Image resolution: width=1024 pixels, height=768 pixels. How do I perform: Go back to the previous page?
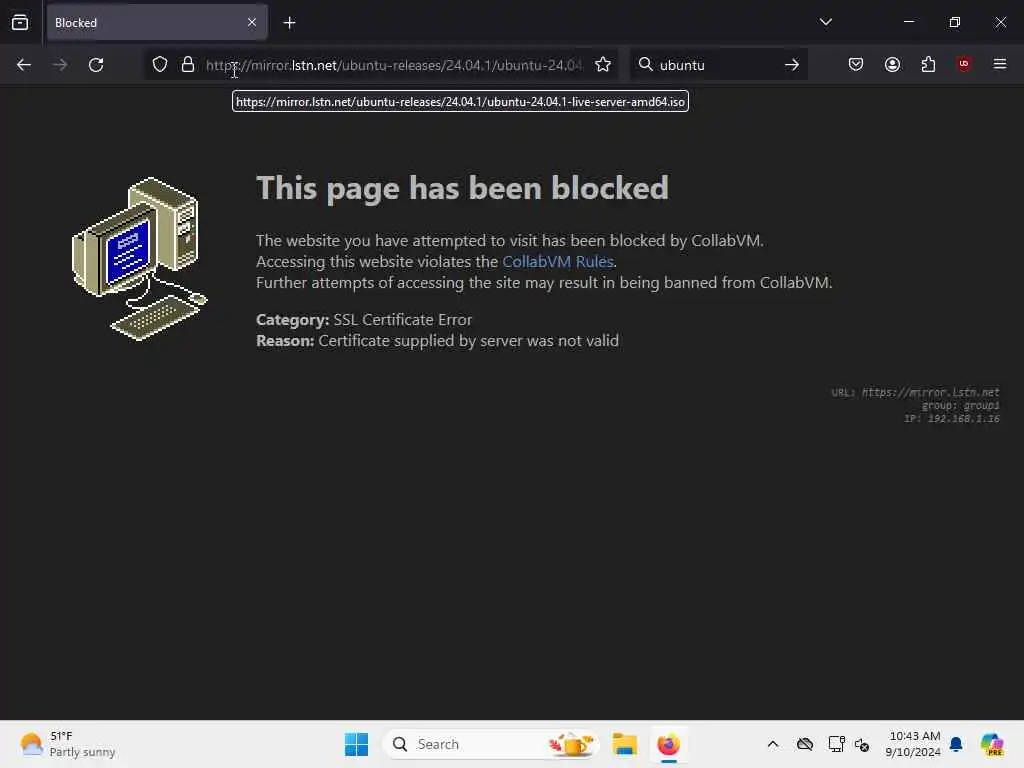[24, 65]
